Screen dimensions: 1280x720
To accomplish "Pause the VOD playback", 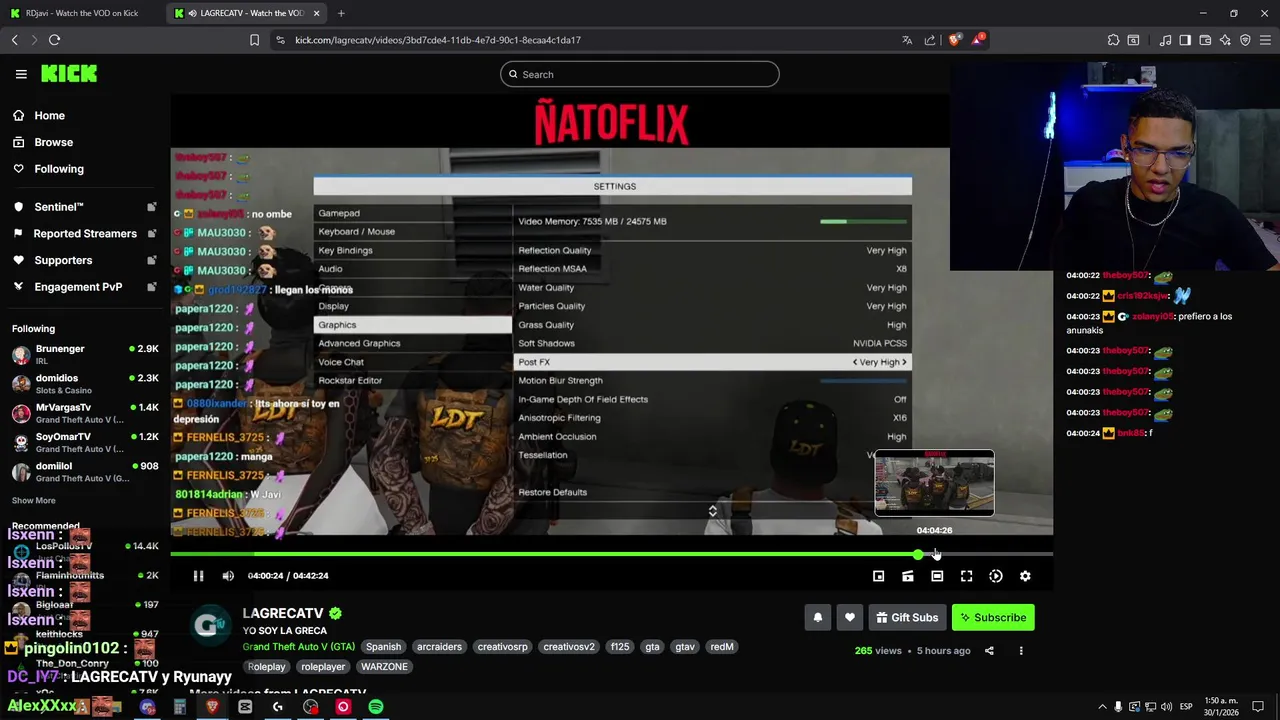I will click(198, 576).
